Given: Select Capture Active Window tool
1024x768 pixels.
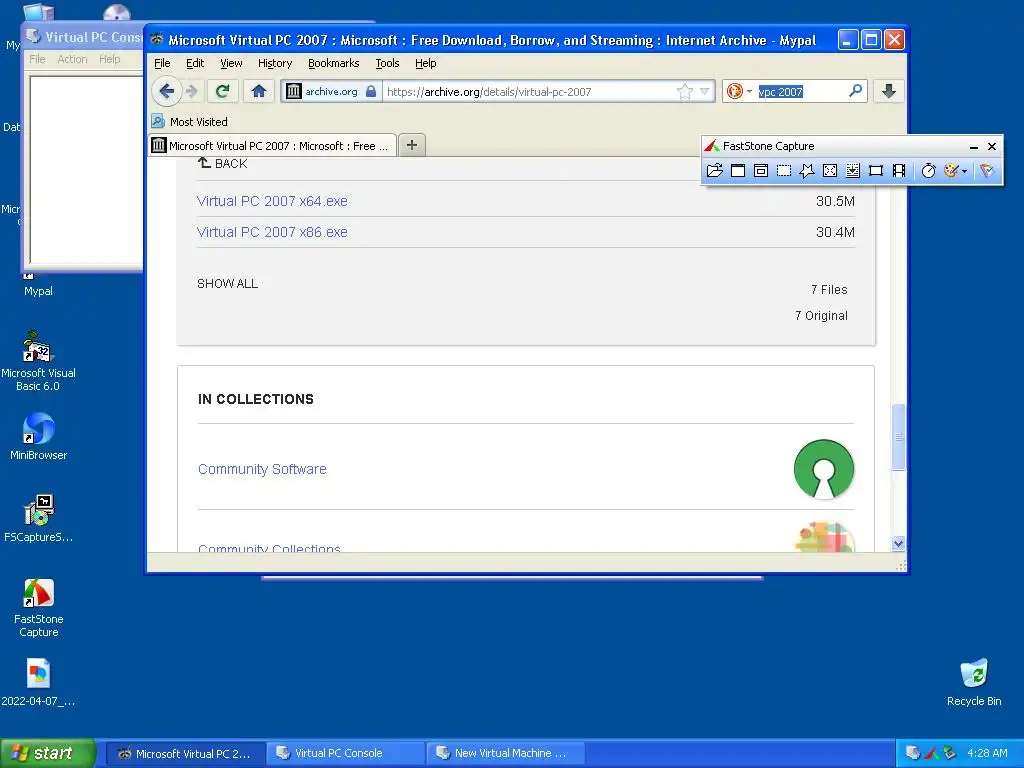Looking at the screenshot, I should click(x=738, y=170).
